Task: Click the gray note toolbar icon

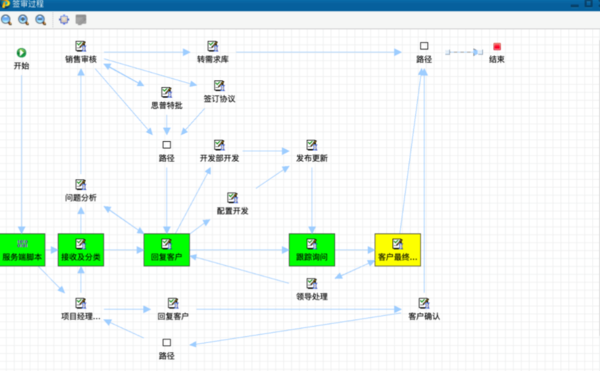Action: click(x=81, y=20)
